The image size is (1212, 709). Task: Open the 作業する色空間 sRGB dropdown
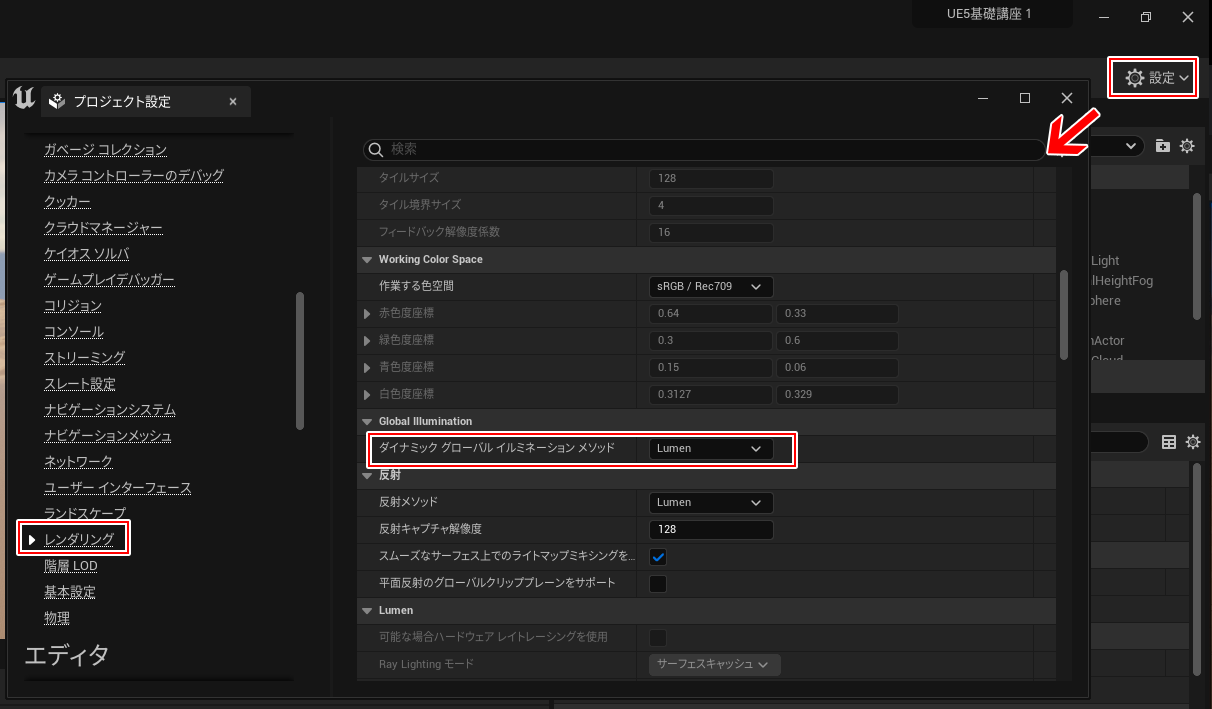[710, 287]
